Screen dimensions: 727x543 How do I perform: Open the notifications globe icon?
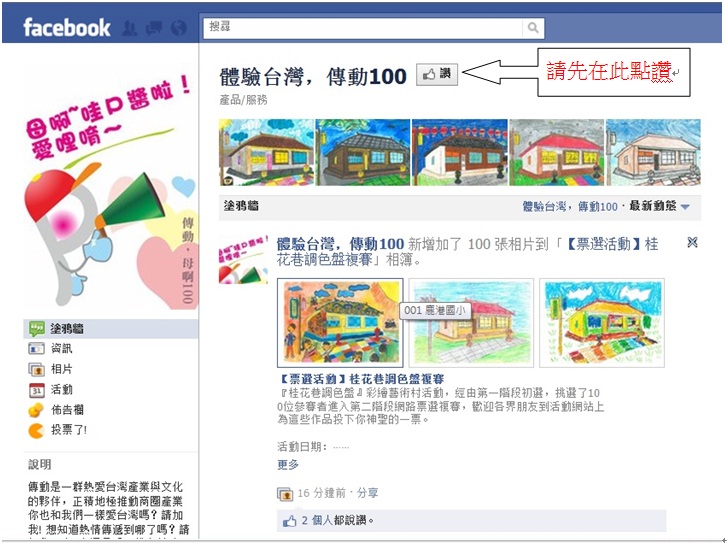click(x=179, y=29)
